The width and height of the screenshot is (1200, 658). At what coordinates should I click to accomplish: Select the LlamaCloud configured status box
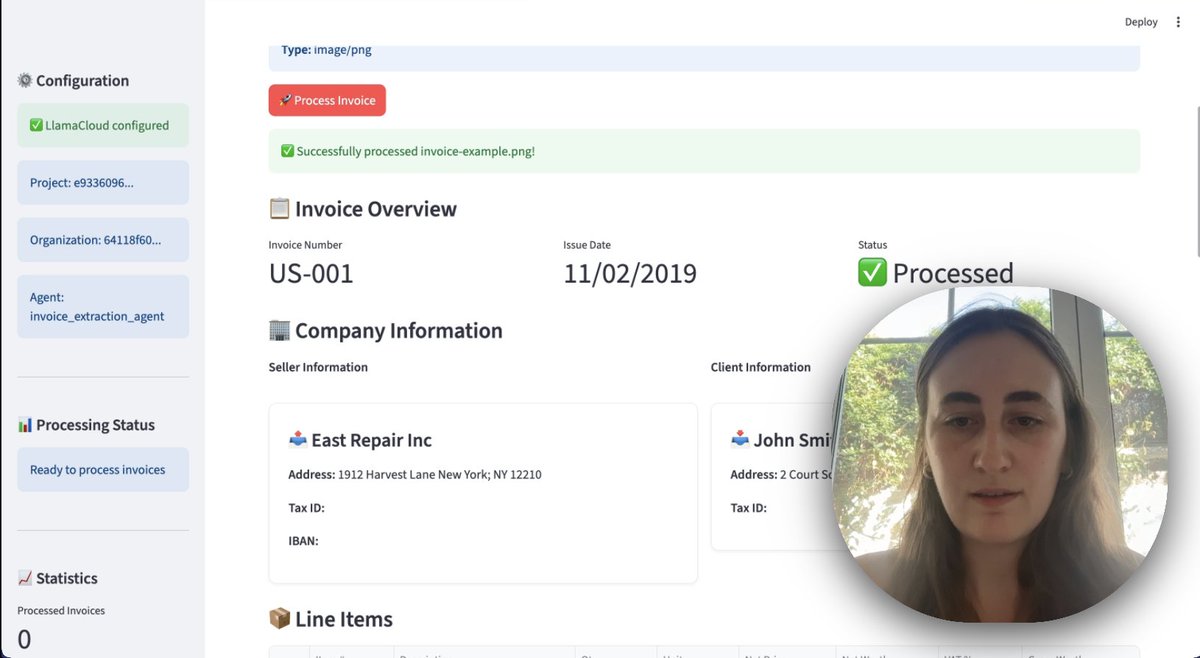click(x=103, y=126)
